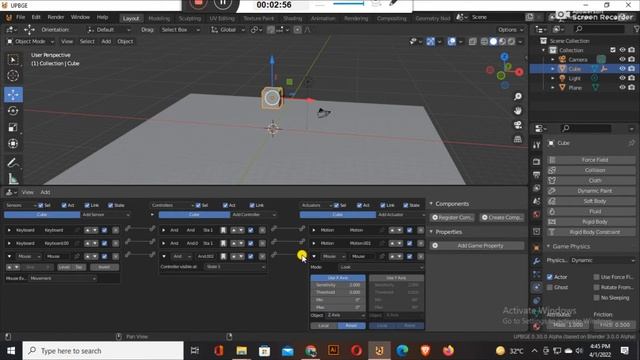This screenshot has width=640, height=360.
Task: Expand the Camera item in the outliner
Action: pos(553,60)
